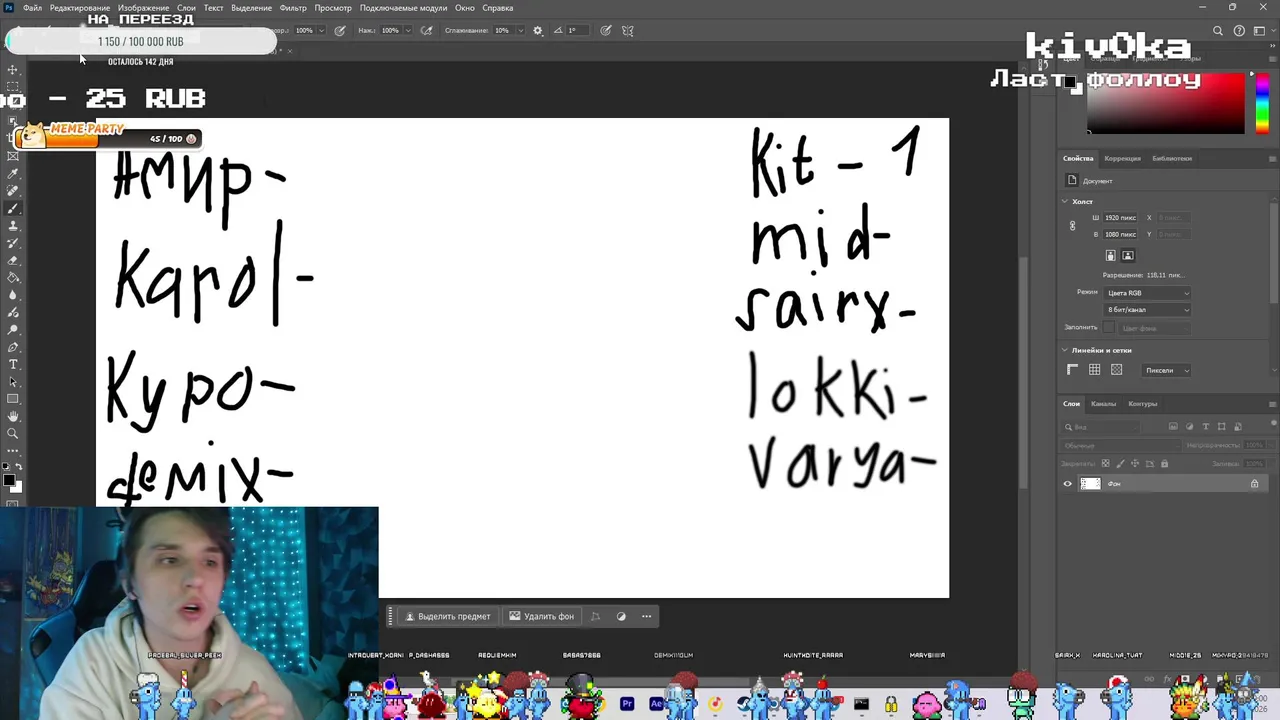Select the Move tool

[13, 70]
